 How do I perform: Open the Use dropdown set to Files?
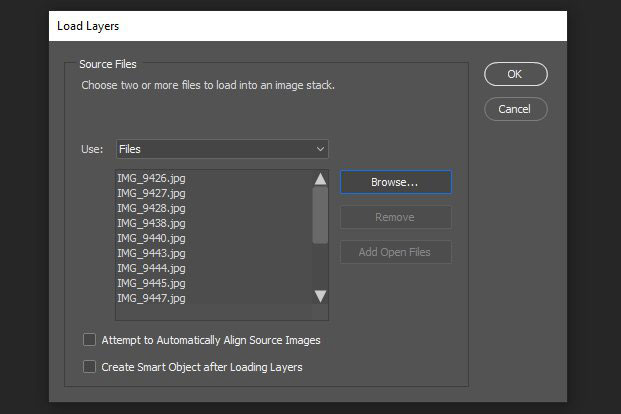tap(222, 149)
